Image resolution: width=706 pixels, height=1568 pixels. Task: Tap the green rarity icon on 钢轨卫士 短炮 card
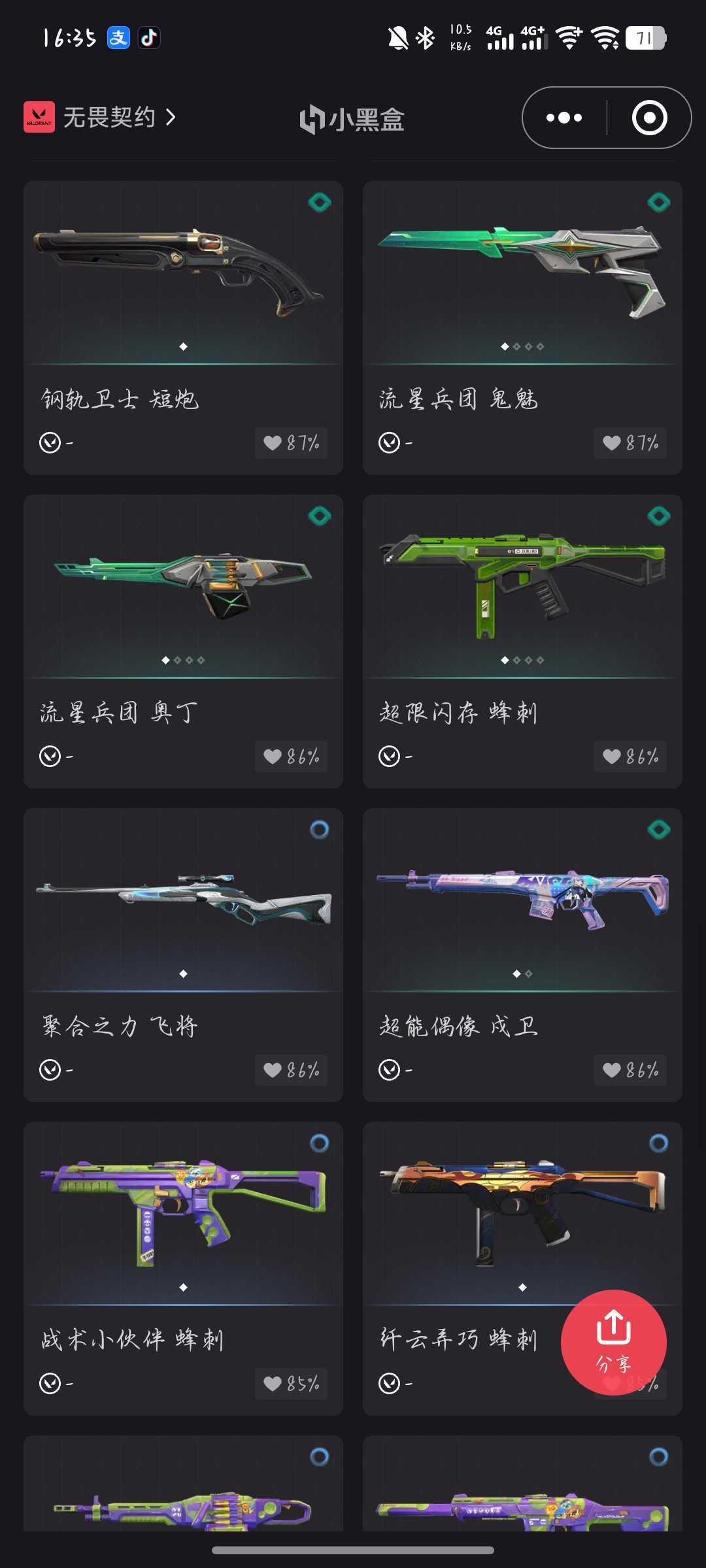pos(320,203)
